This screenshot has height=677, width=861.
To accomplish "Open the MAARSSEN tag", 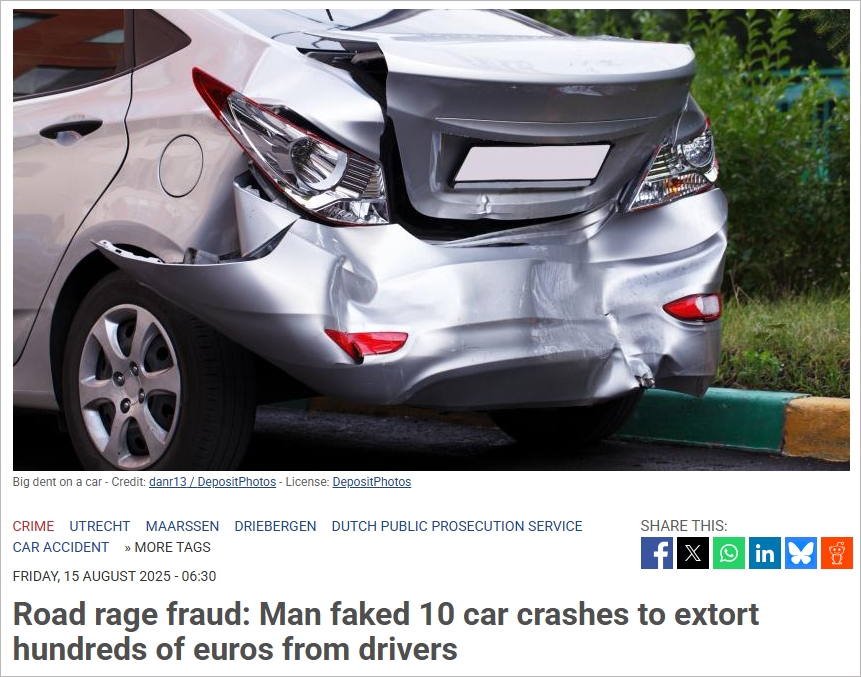I will pyautogui.click(x=182, y=526).
